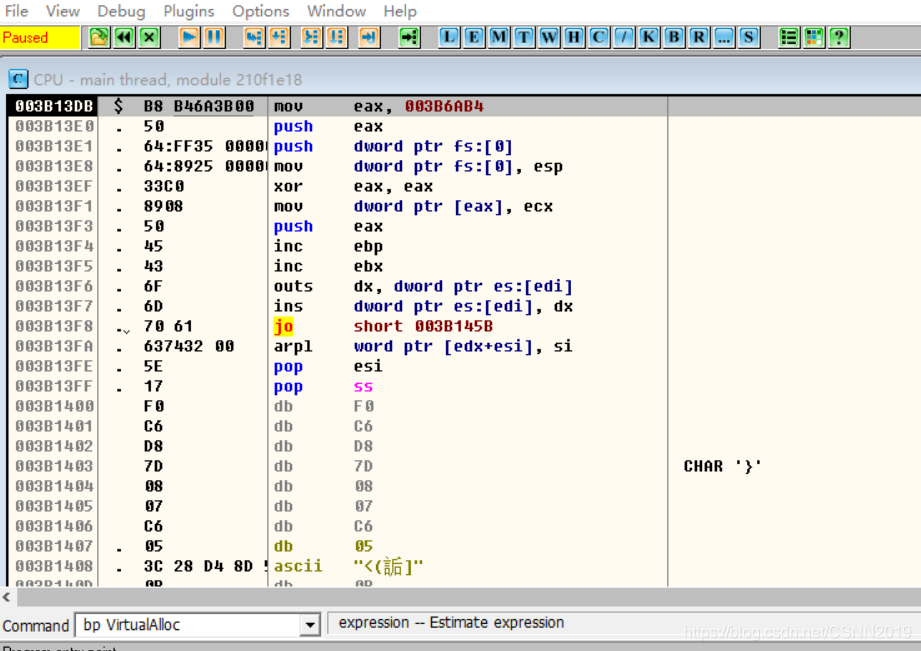921x651 pixels.
Task: Open the Options menu
Action: click(x=261, y=11)
